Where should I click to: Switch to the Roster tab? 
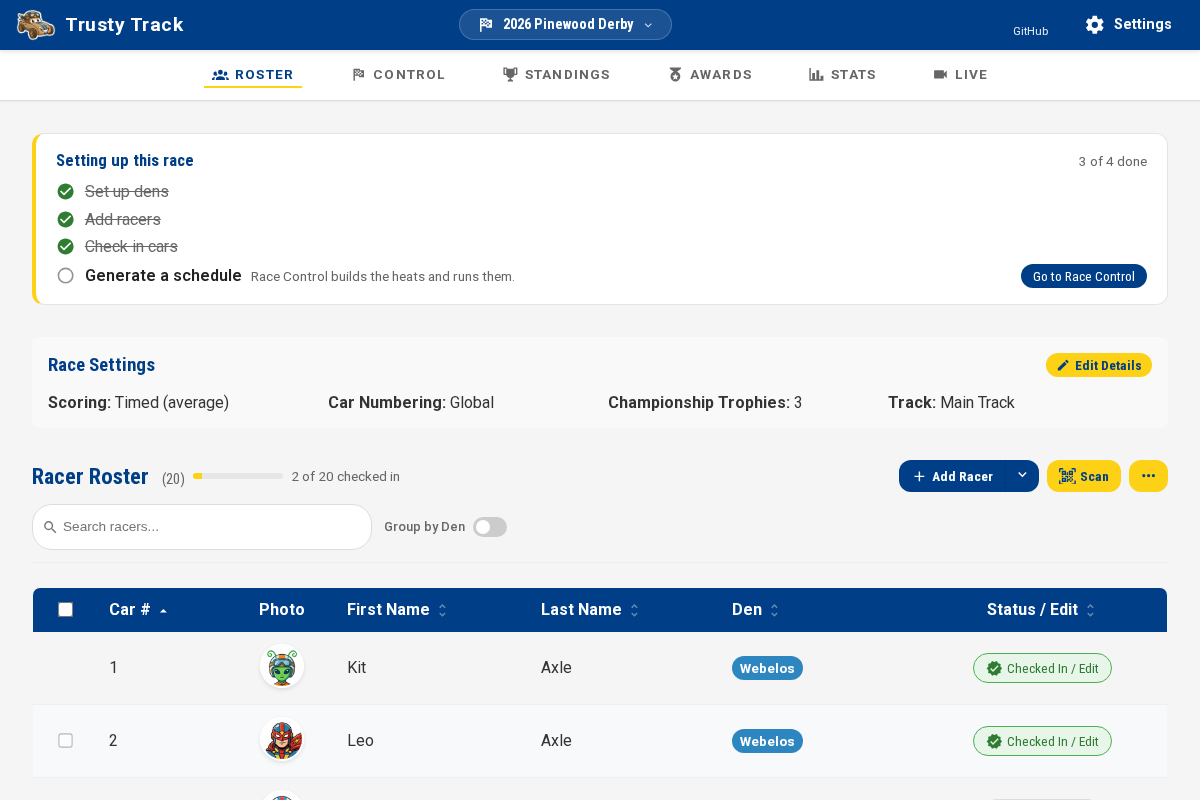[253, 75]
